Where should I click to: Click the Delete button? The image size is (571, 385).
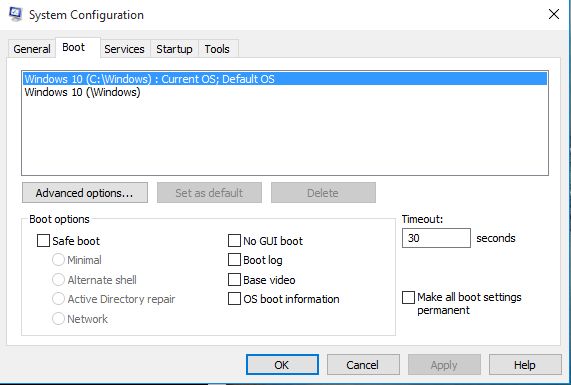pyautogui.click(x=323, y=193)
